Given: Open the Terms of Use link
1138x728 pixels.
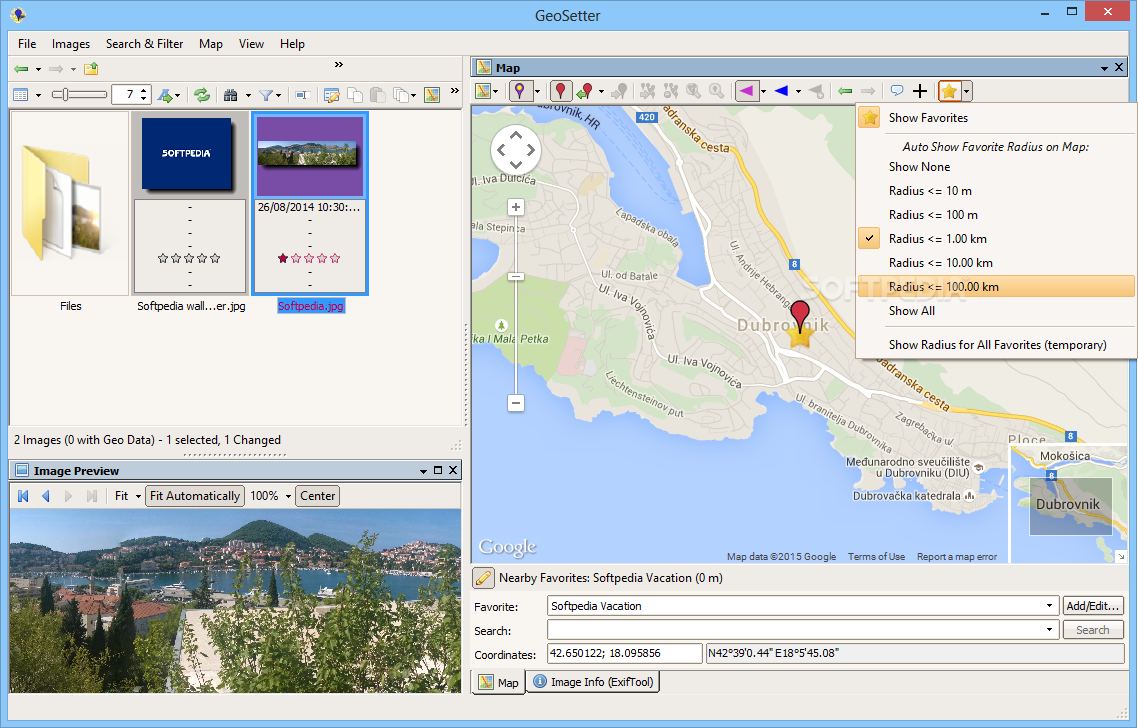Looking at the screenshot, I should tap(876, 557).
